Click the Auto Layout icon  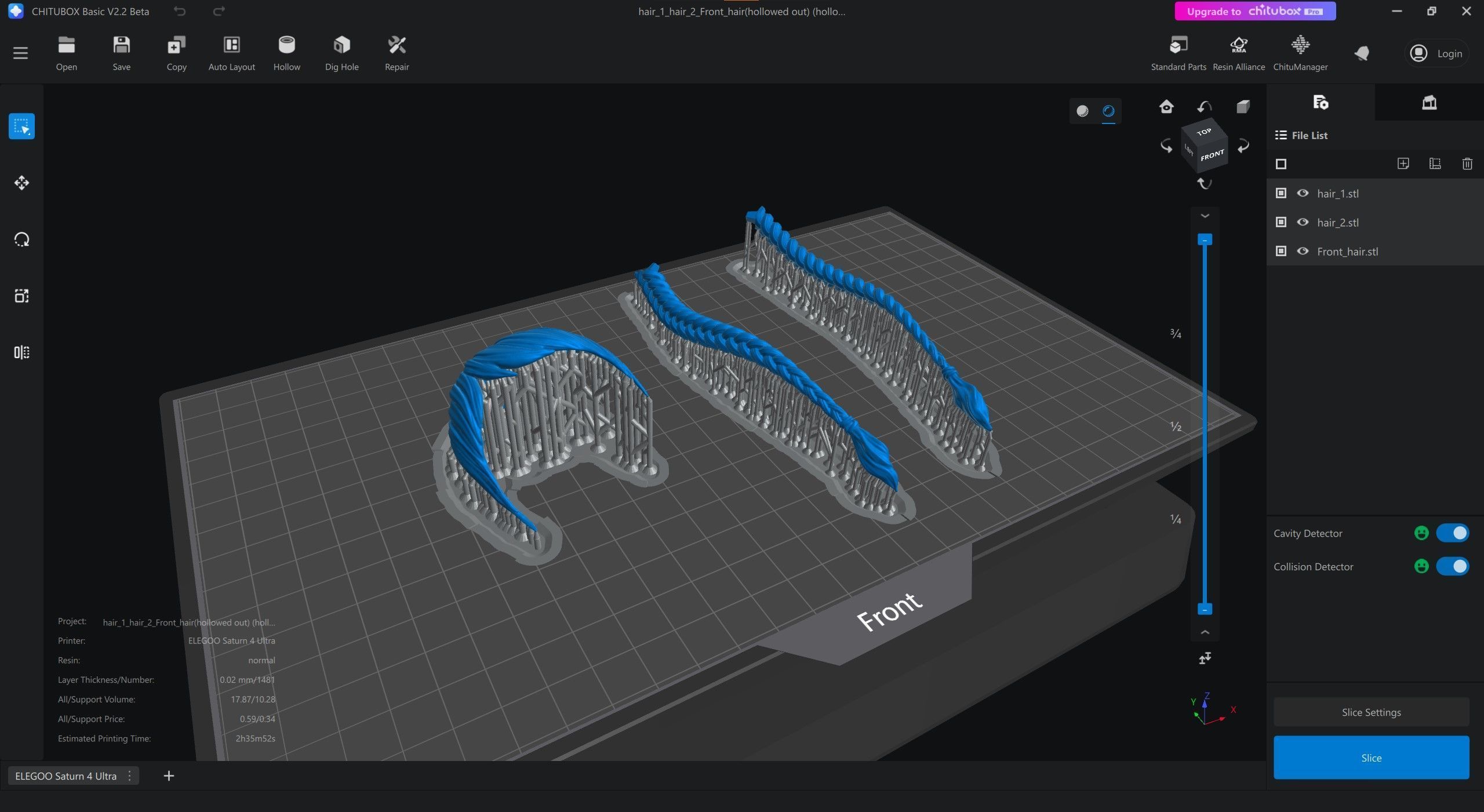(x=231, y=46)
